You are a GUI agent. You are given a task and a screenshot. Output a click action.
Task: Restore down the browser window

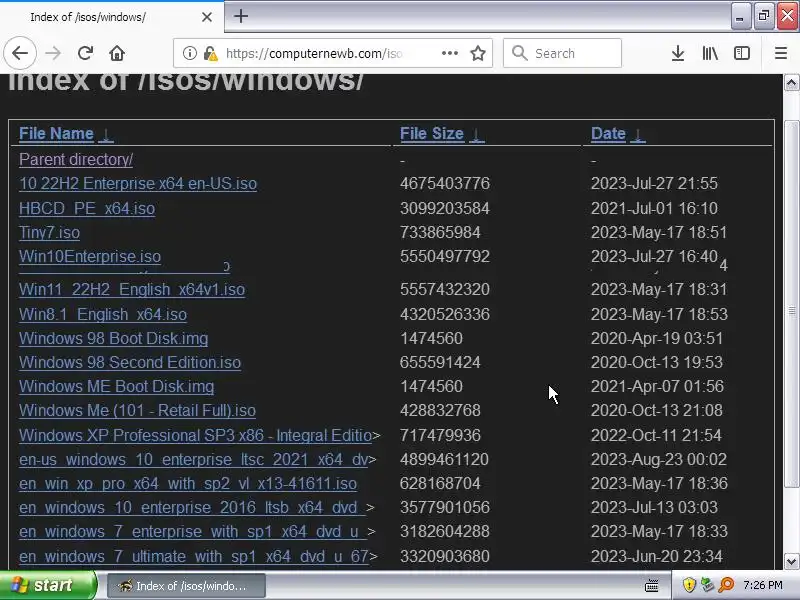(764, 16)
